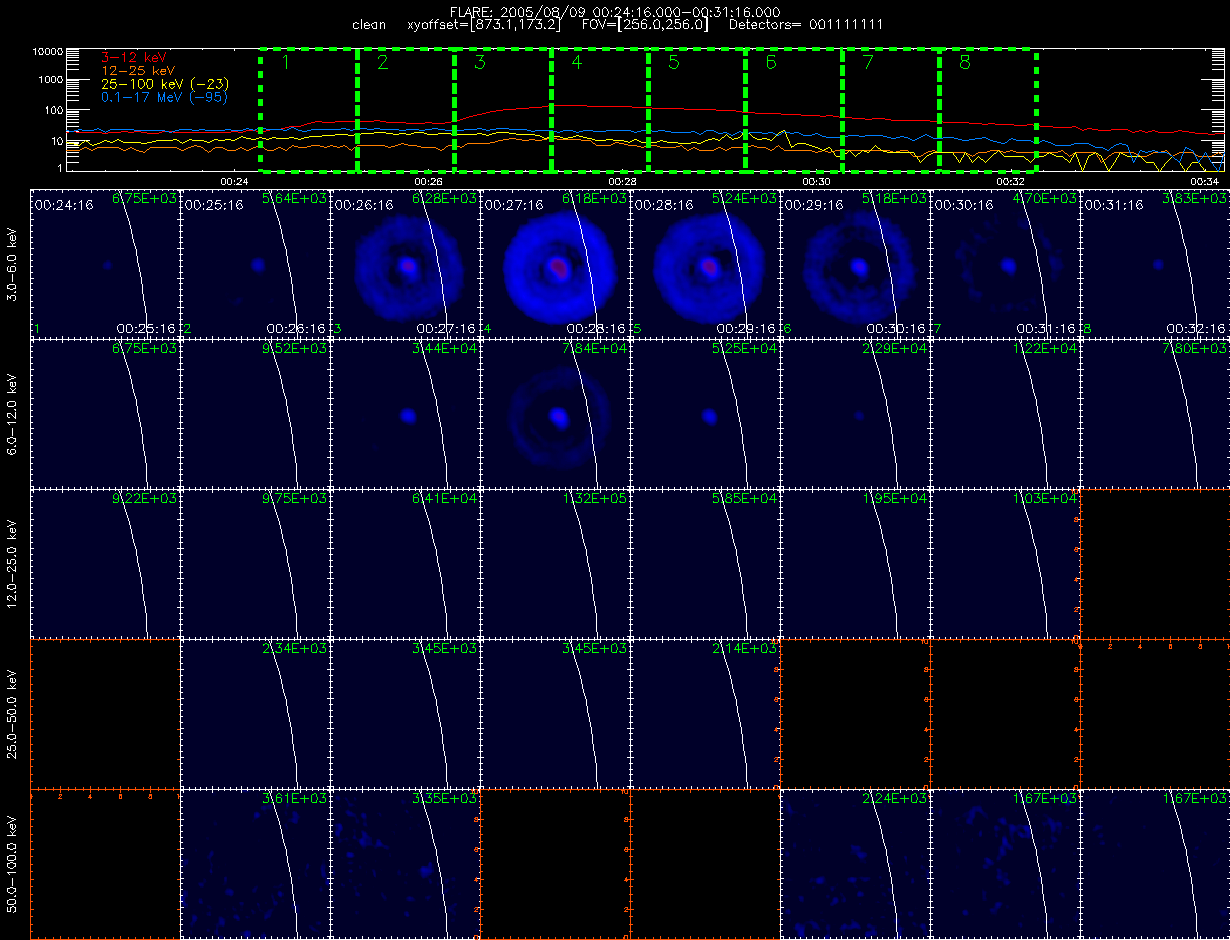Select the 6.0-12.0 keV image for interval 5

click(x=705, y=413)
